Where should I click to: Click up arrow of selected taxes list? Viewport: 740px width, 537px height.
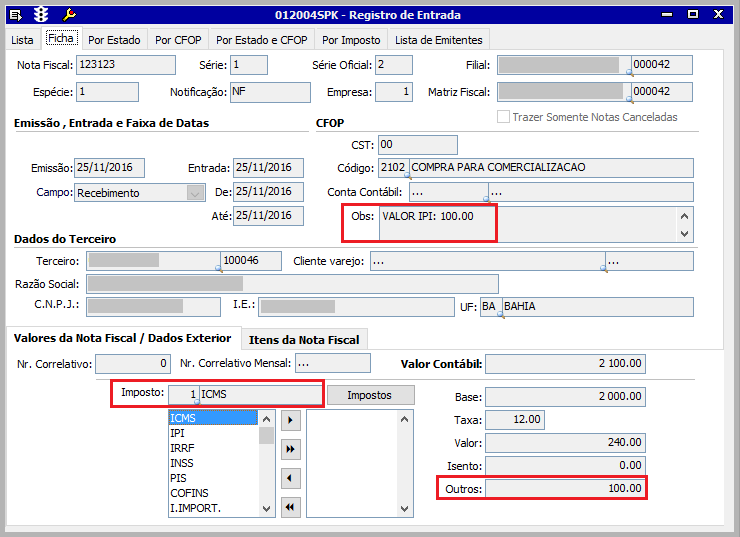(404, 419)
